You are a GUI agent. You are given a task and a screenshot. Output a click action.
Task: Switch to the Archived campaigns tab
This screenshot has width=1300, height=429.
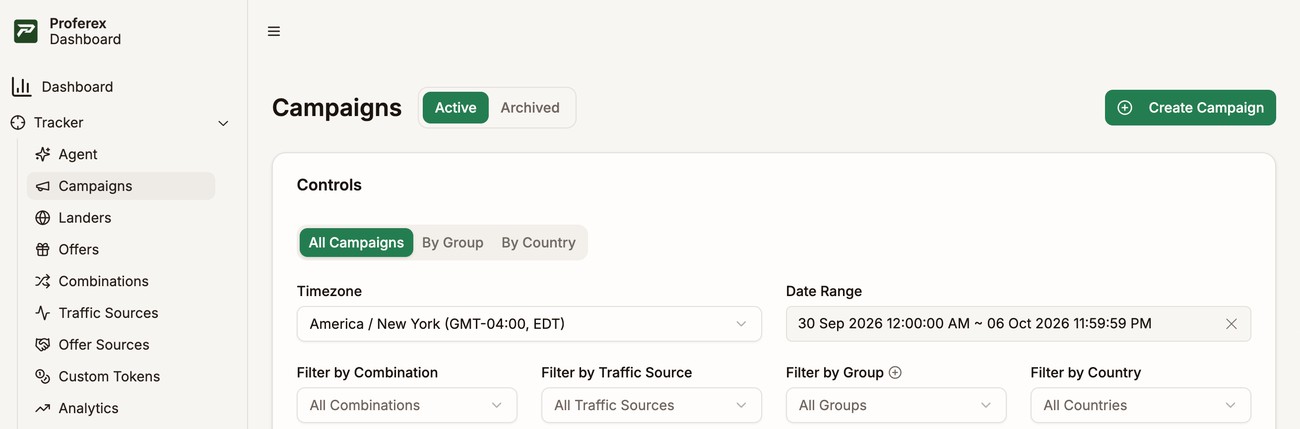pos(530,108)
